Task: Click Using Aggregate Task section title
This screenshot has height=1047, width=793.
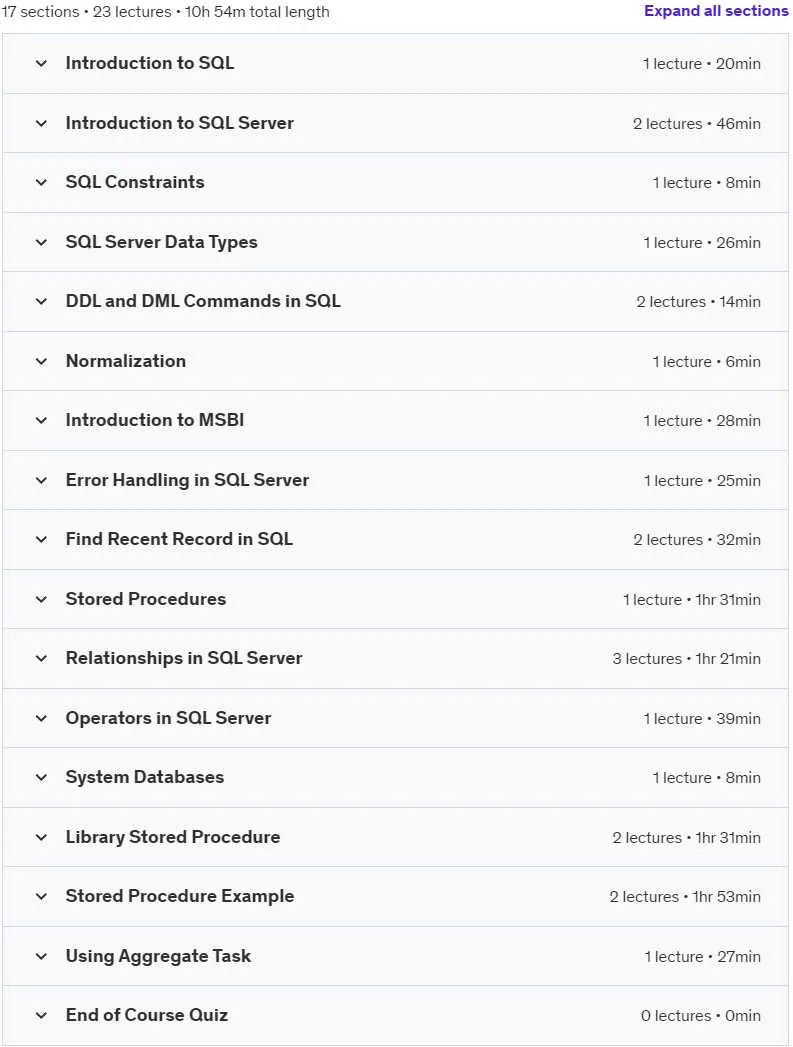Action: [x=158, y=956]
